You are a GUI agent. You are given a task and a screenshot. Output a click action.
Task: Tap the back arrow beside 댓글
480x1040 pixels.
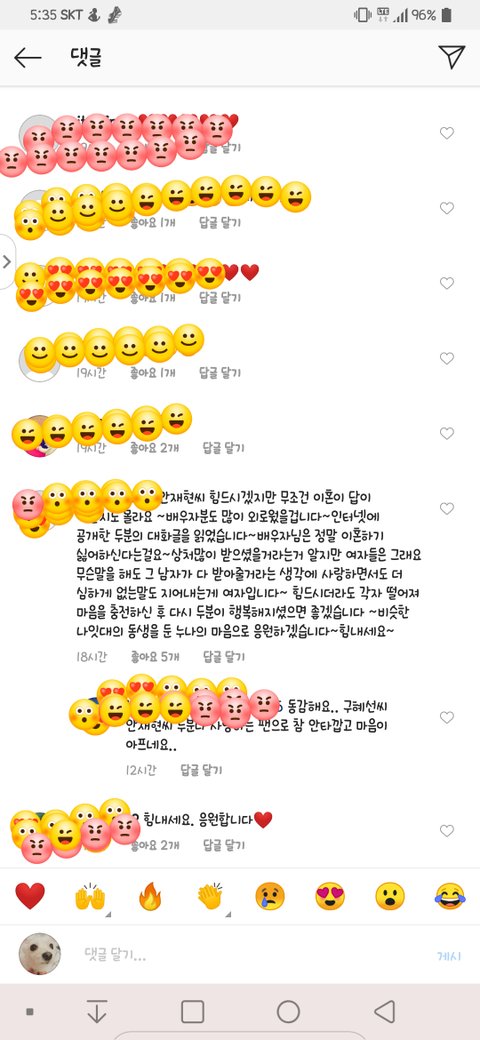tap(27, 58)
